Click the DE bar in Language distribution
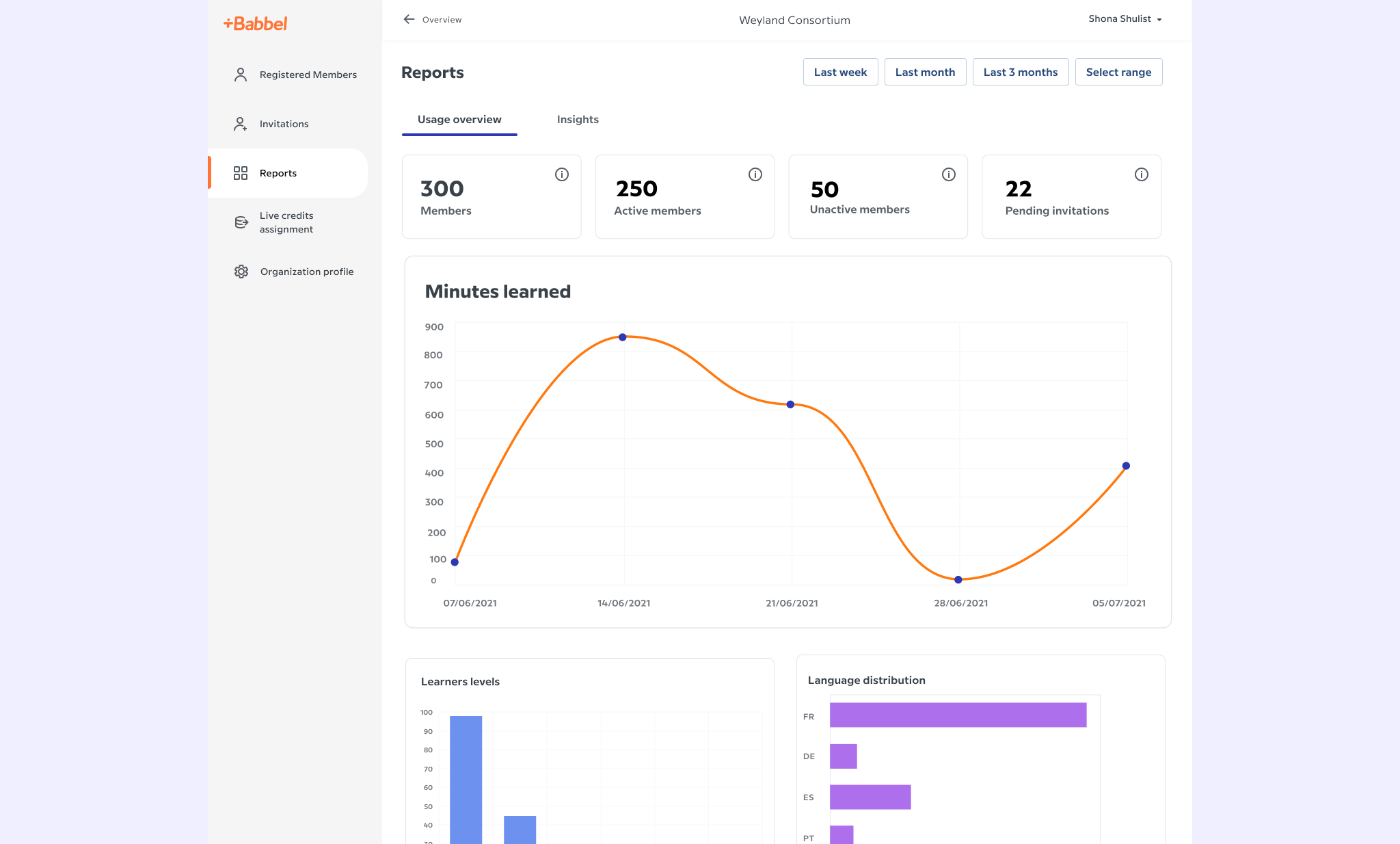 (844, 756)
